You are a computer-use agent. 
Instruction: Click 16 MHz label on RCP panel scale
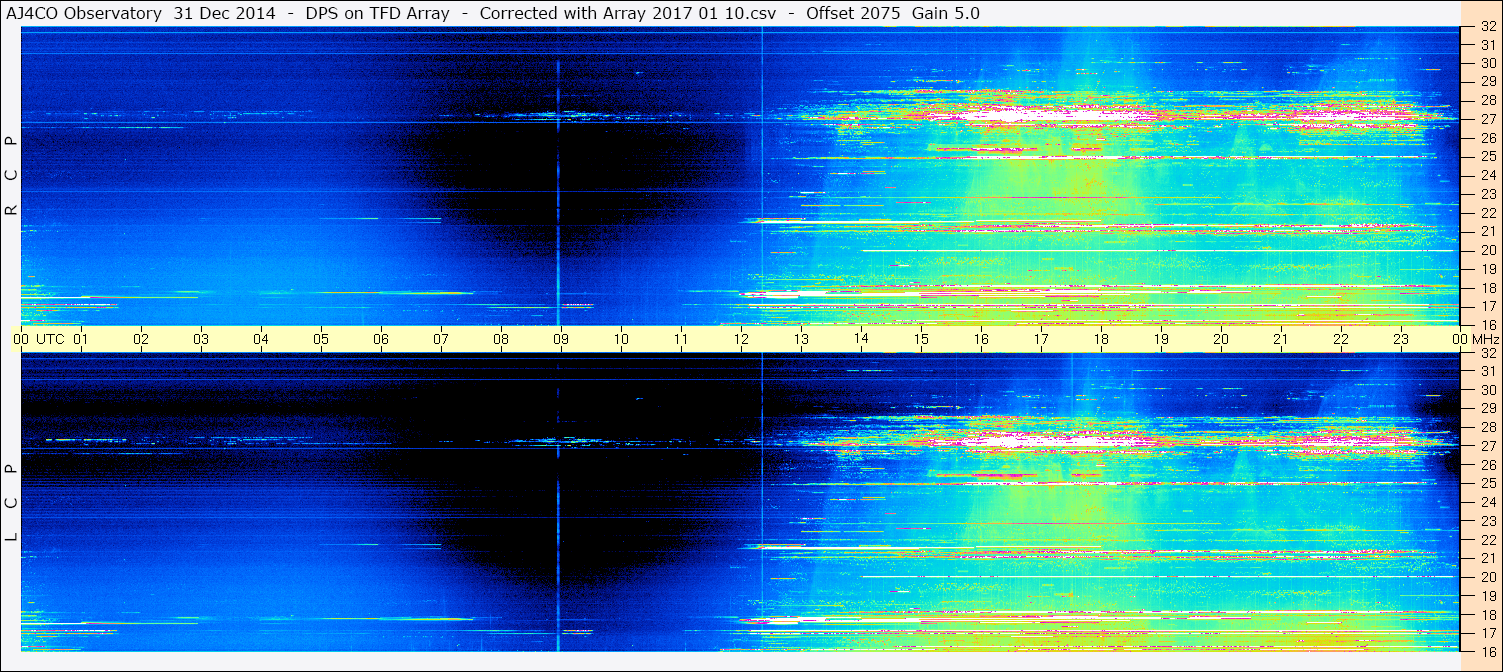[x=1488, y=325]
